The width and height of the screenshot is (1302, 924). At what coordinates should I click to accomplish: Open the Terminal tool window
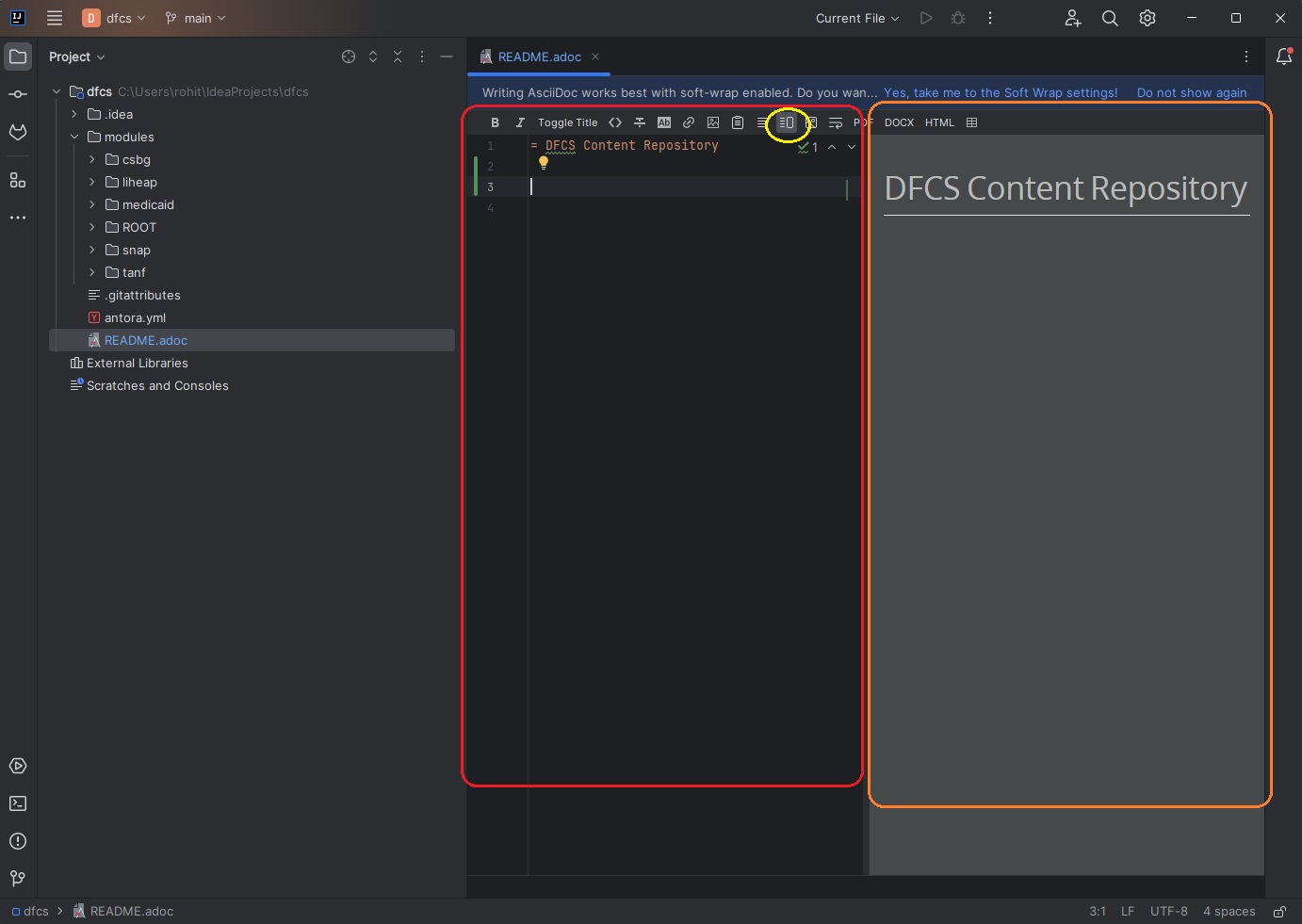tap(18, 803)
